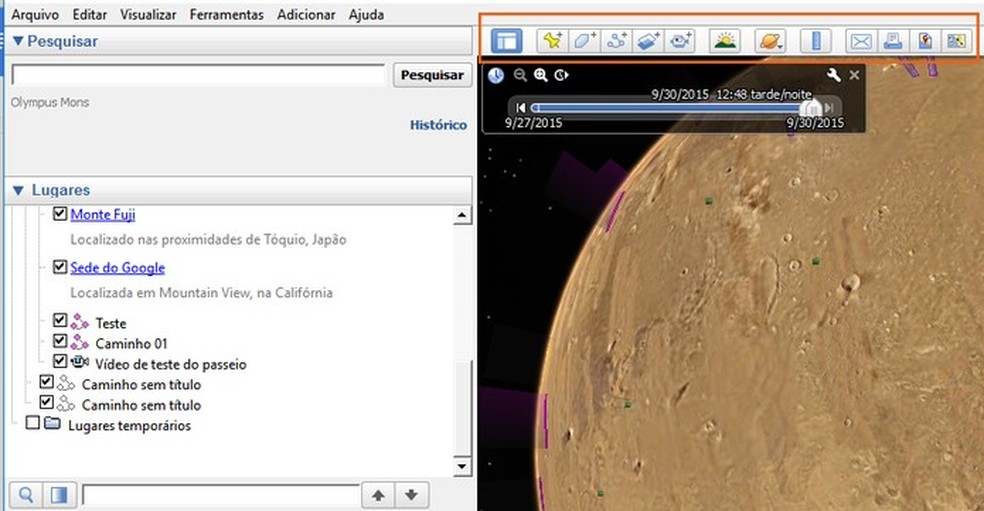Image resolution: width=984 pixels, height=511 pixels.
Task: Click the time slider thumb handle
Action: tap(812, 107)
